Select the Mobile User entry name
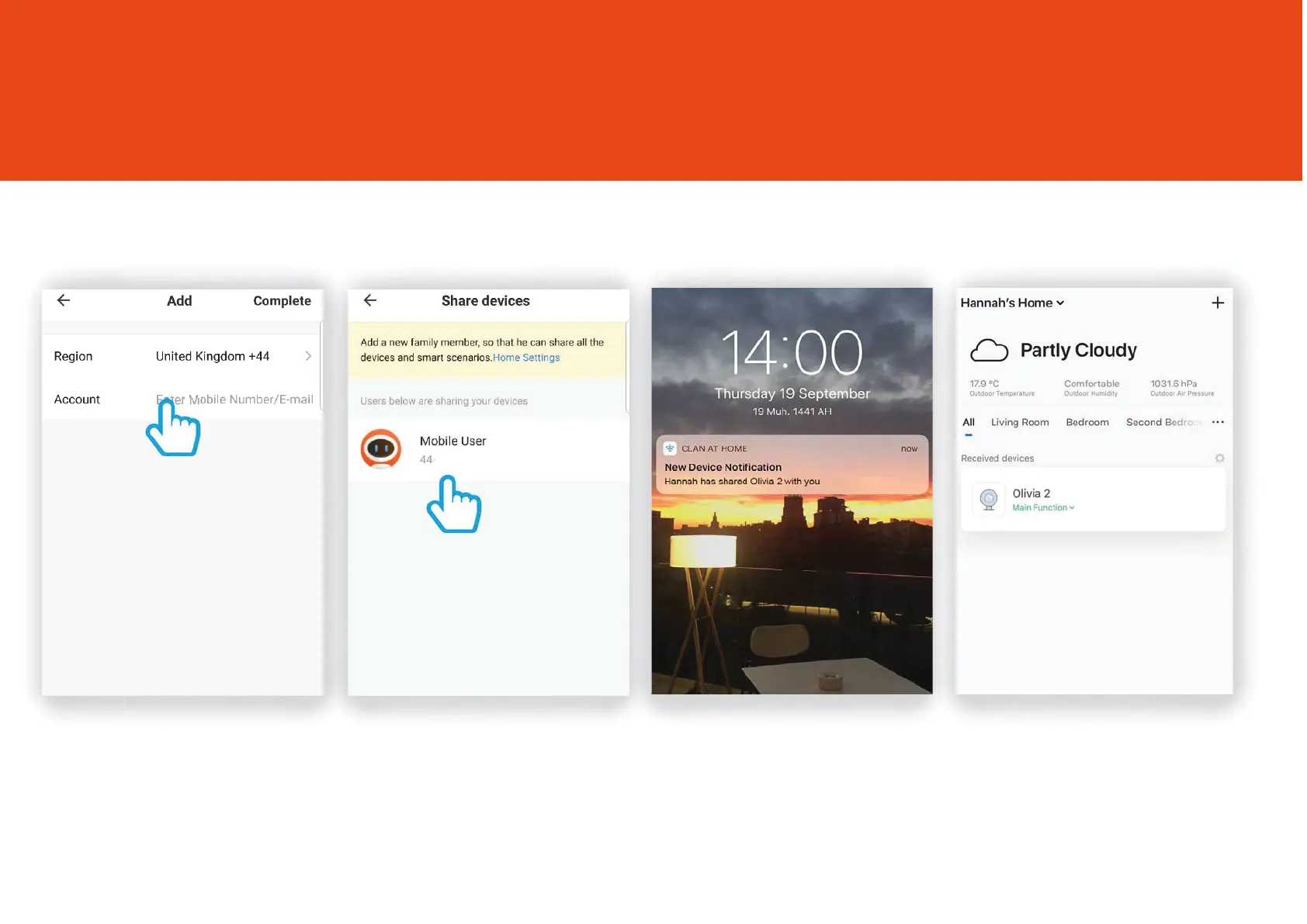 coord(452,441)
